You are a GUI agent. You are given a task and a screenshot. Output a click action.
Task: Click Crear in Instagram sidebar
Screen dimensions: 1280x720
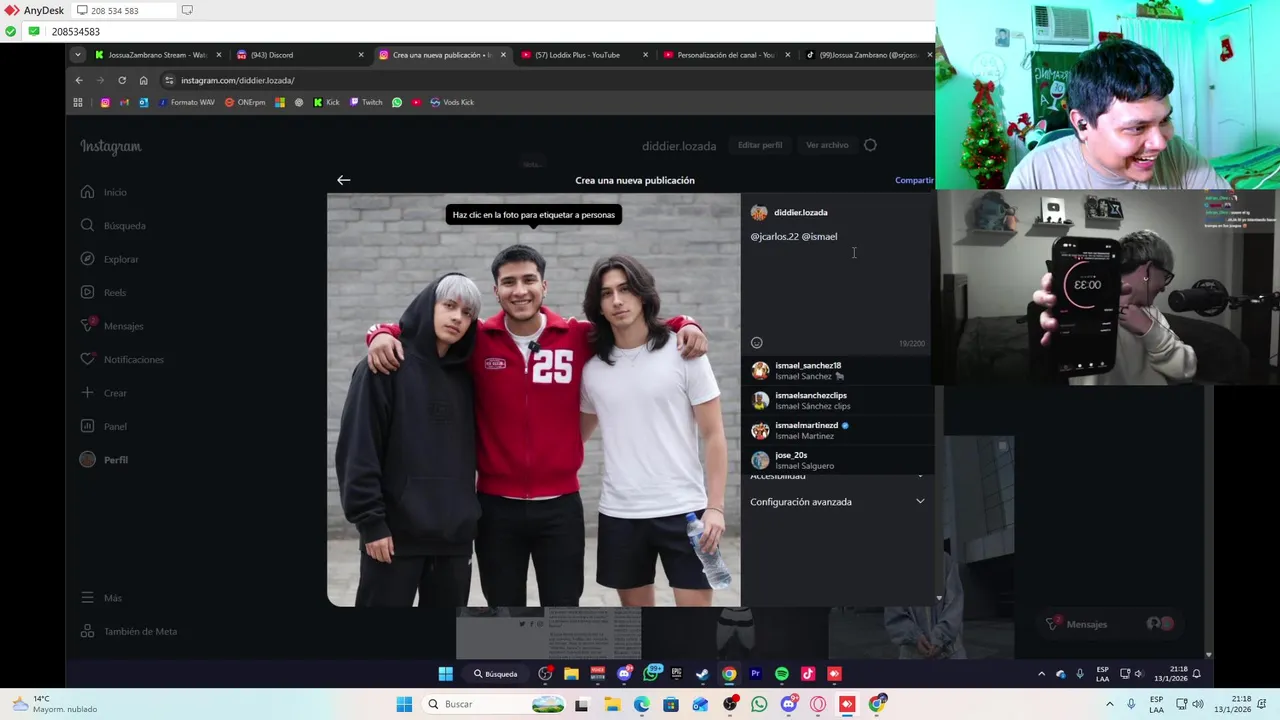(x=104, y=393)
